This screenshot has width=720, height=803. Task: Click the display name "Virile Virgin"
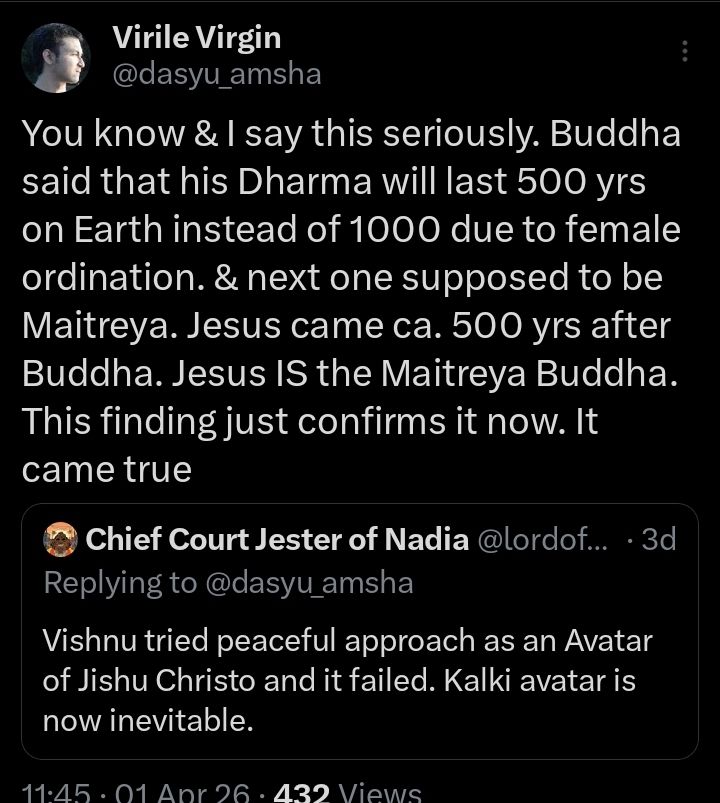196,38
